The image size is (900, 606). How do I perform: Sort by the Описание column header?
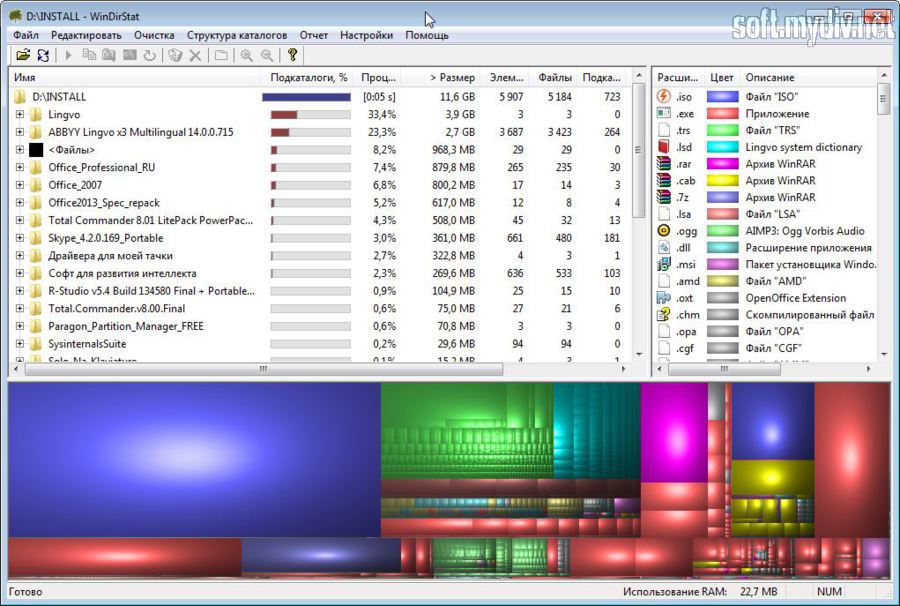pyautogui.click(x=808, y=77)
